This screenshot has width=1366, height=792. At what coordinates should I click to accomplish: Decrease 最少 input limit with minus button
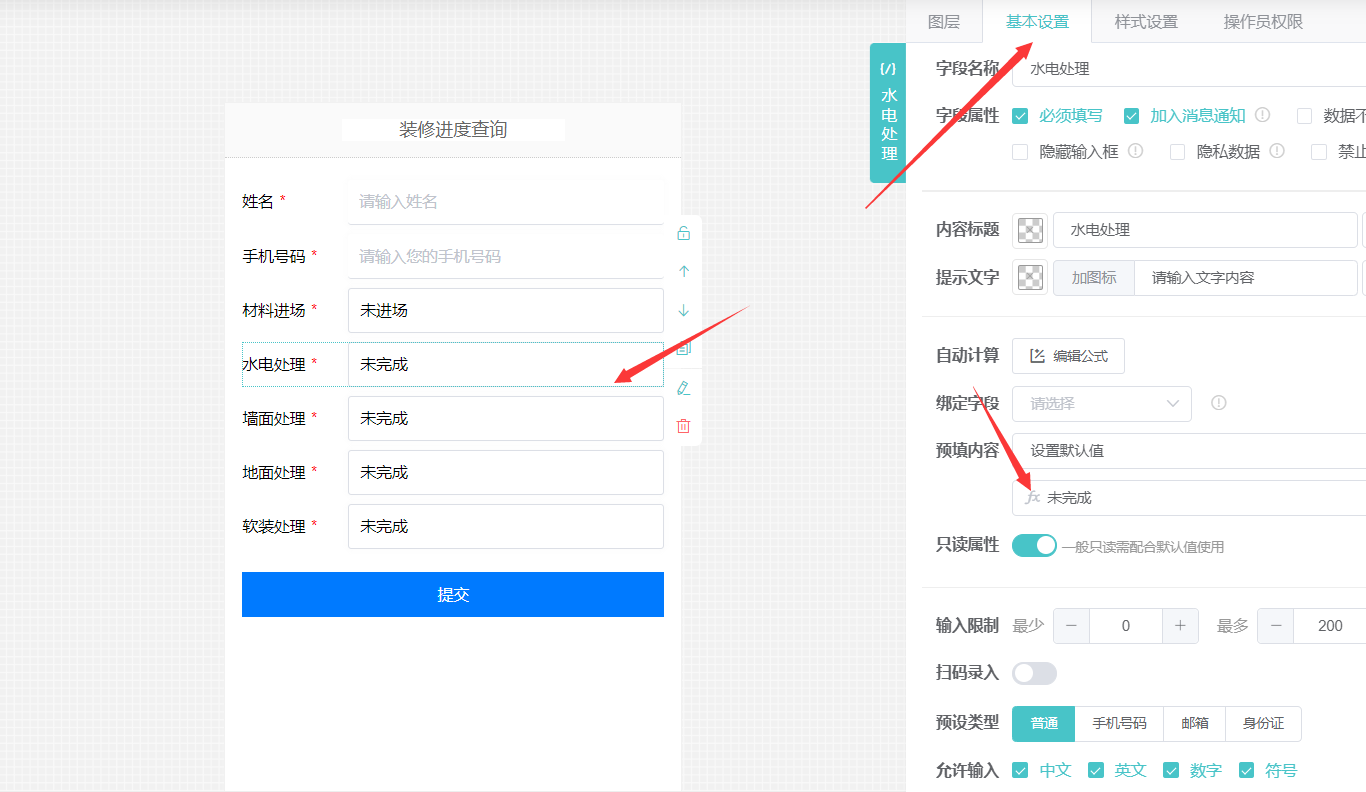click(1071, 626)
